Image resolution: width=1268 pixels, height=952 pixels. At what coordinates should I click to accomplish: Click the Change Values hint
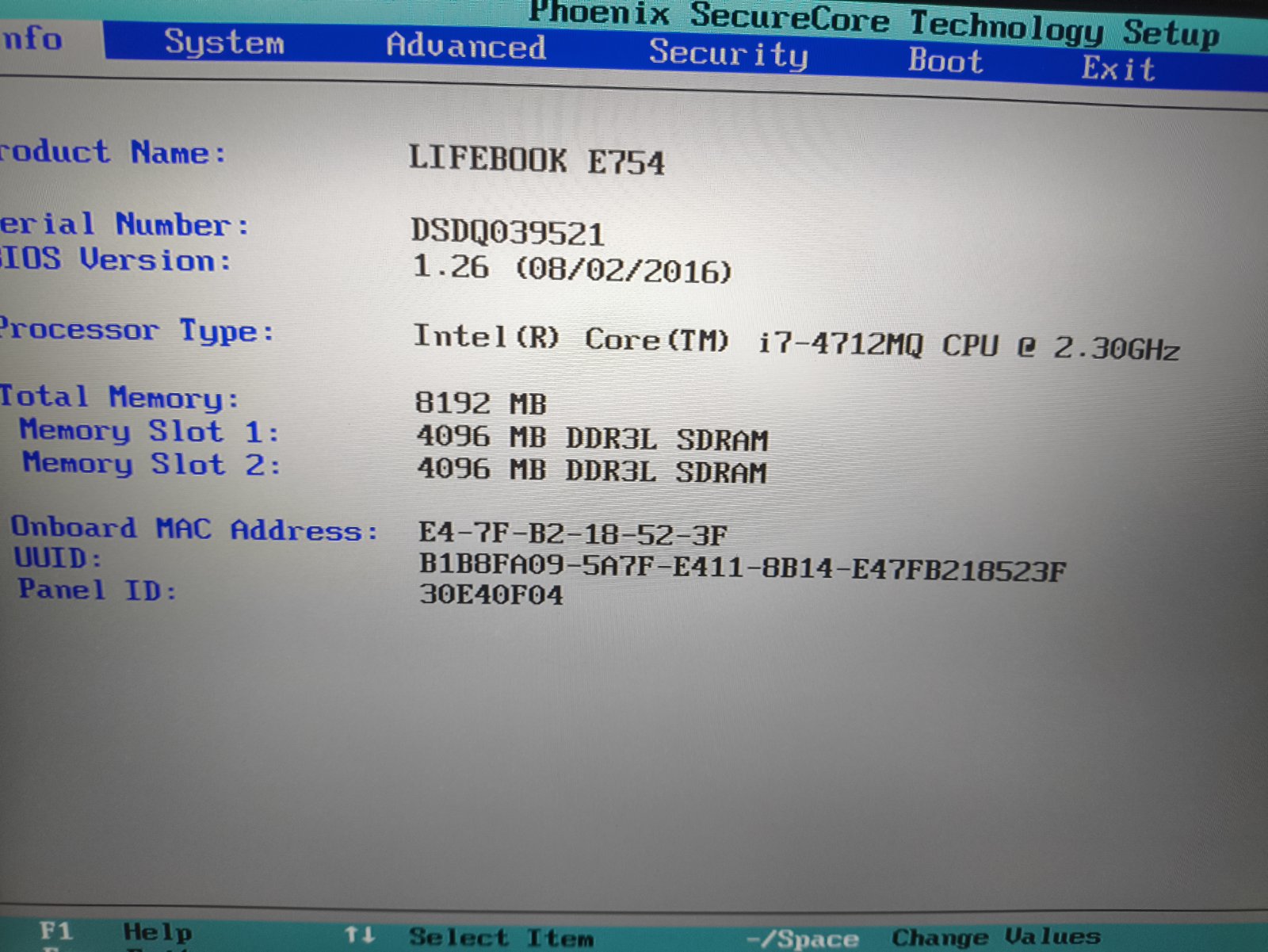click(x=995, y=937)
